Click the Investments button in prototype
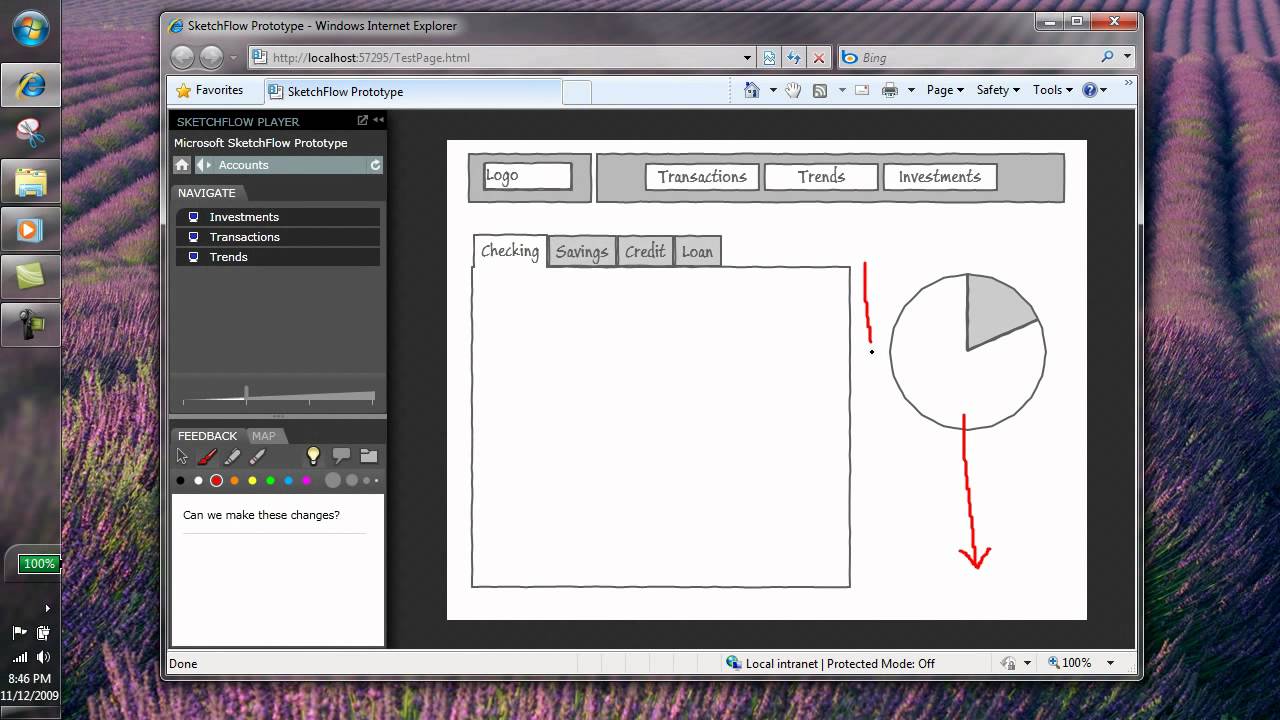 tap(940, 177)
